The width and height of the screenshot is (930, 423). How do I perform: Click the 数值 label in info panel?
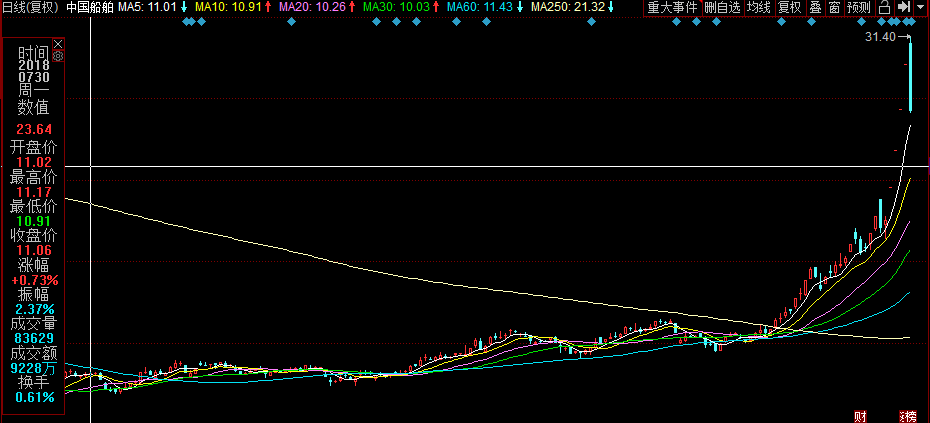point(34,107)
